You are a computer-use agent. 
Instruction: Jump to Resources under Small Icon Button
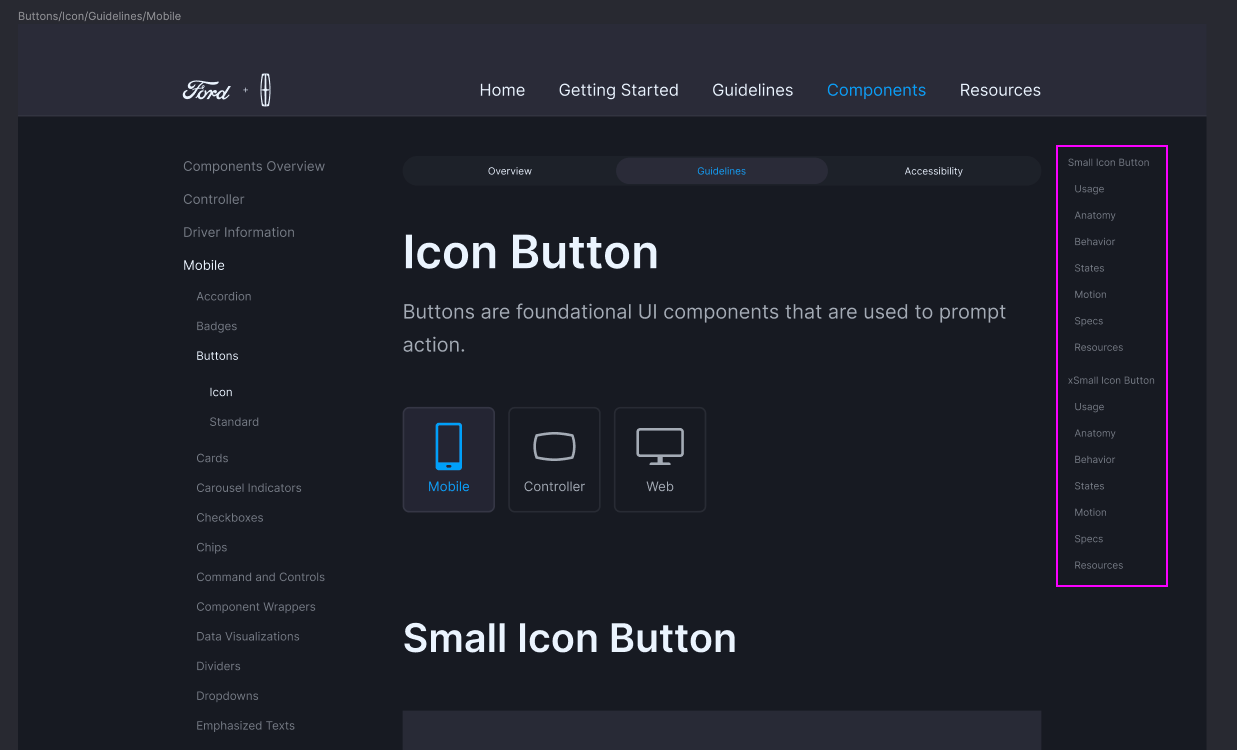pyautogui.click(x=1099, y=348)
